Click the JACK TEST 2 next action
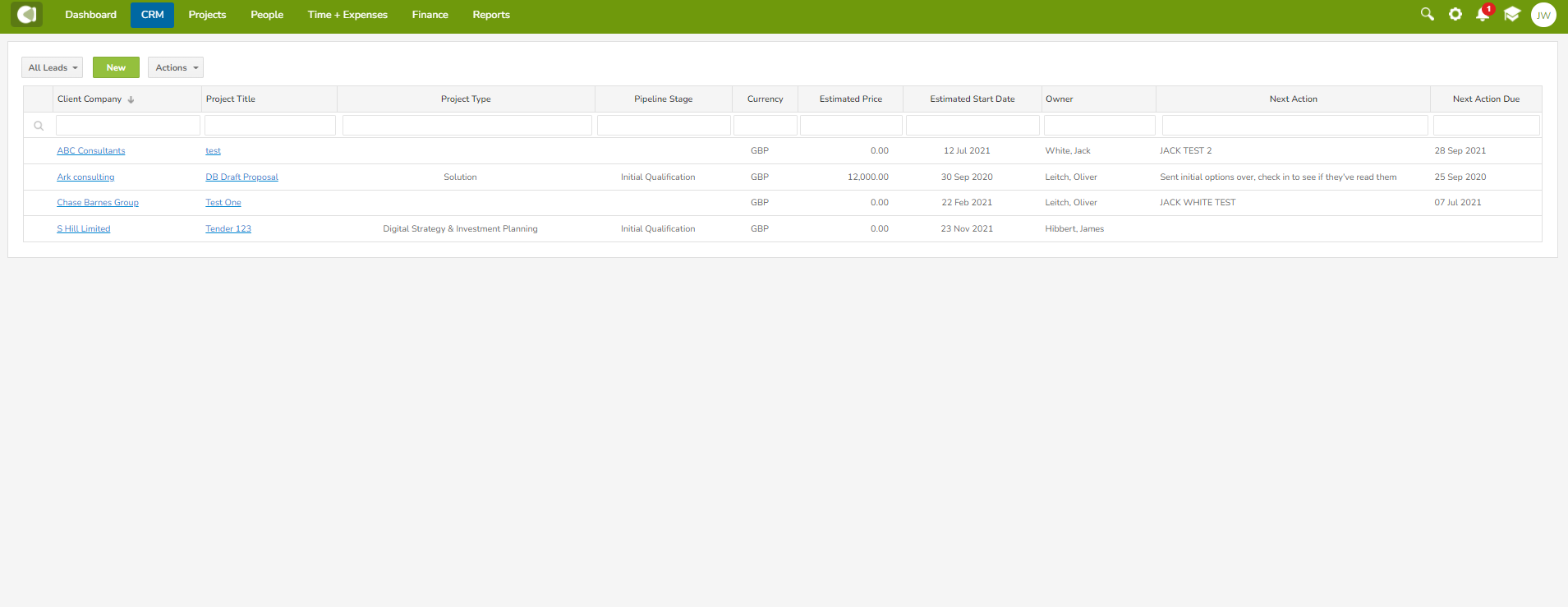Screen dimensions: 1568x607 [x=1186, y=151]
